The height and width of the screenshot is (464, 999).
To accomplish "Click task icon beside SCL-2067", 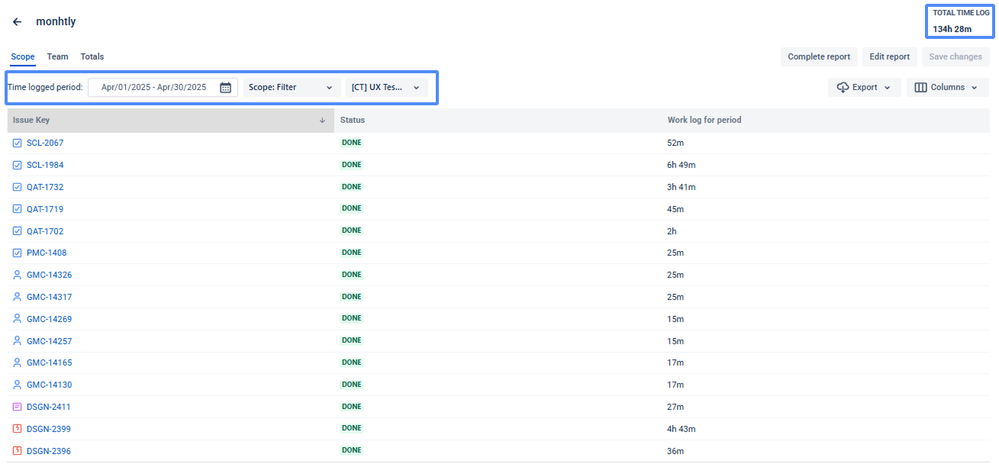I will click(x=17, y=143).
